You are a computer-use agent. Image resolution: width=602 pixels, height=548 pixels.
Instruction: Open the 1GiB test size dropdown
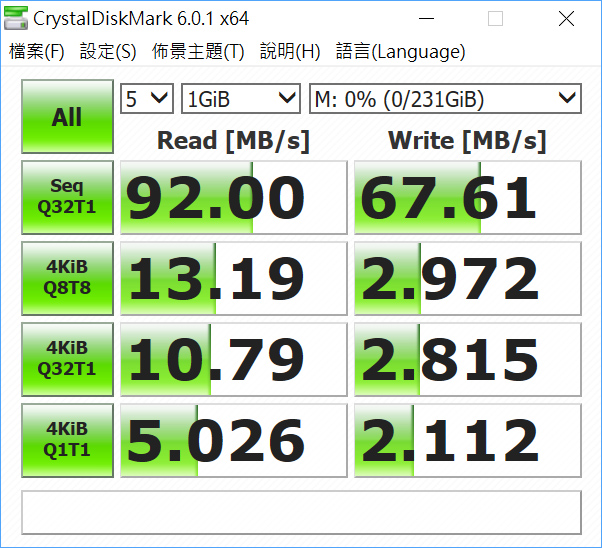coord(241,99)
